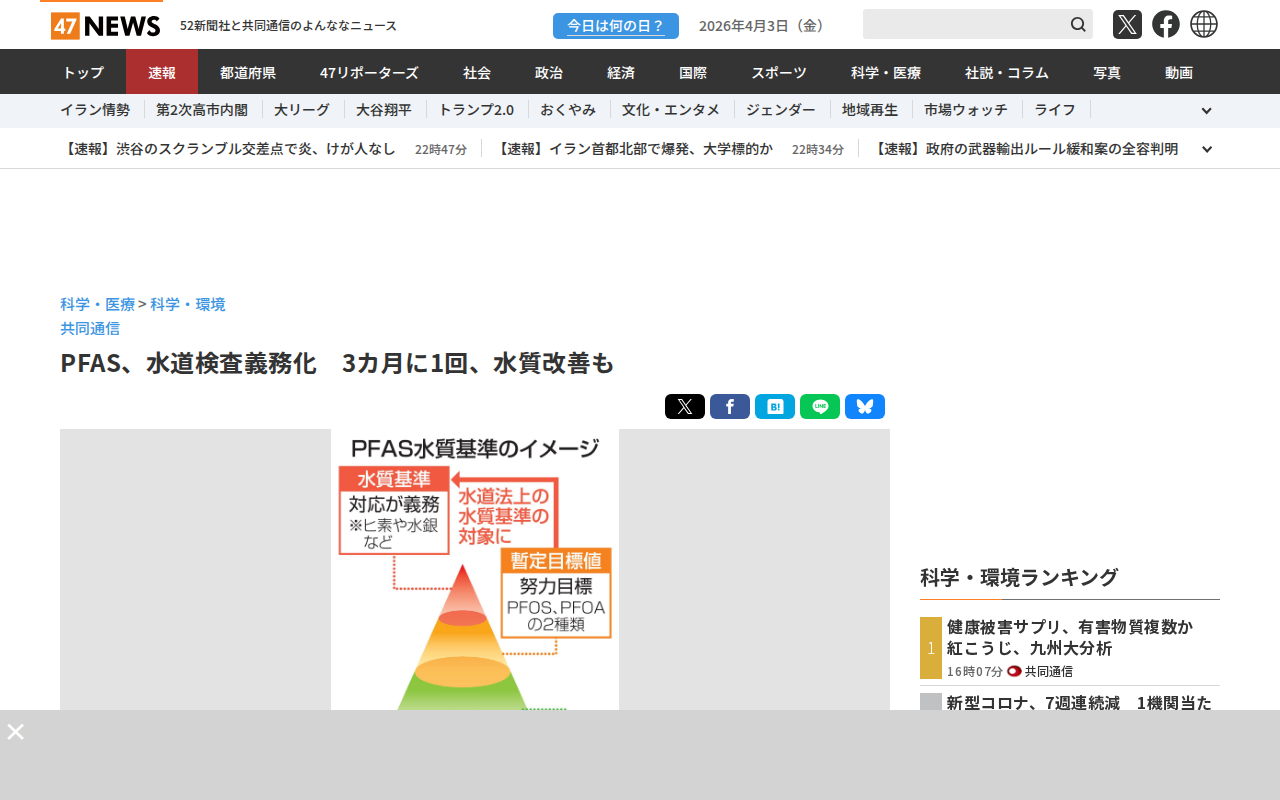Open the 科学・環境 breadcrumb link
1280x800 pixels.
[x=188, y=304]
